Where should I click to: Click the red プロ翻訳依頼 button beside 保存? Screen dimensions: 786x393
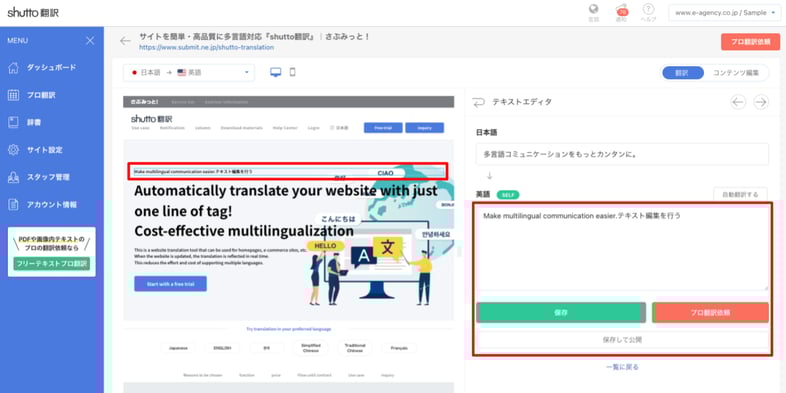coord(710,312)
